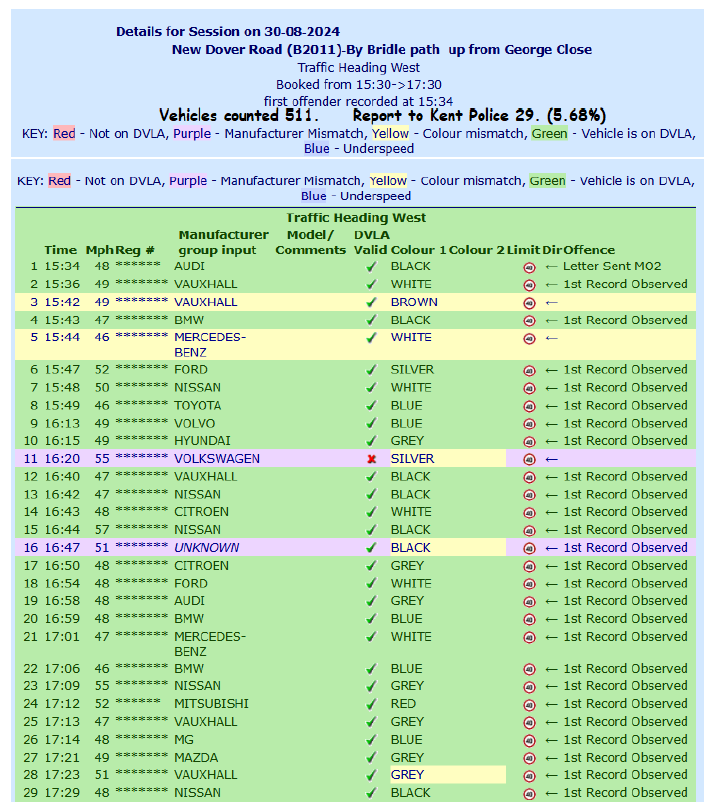Image resolution: width=704 pixels, height=810 pixels.
Task: Click the highlighted GREY cell for the 17:23 VAUXHALL
Action: [x=447, y=775]
